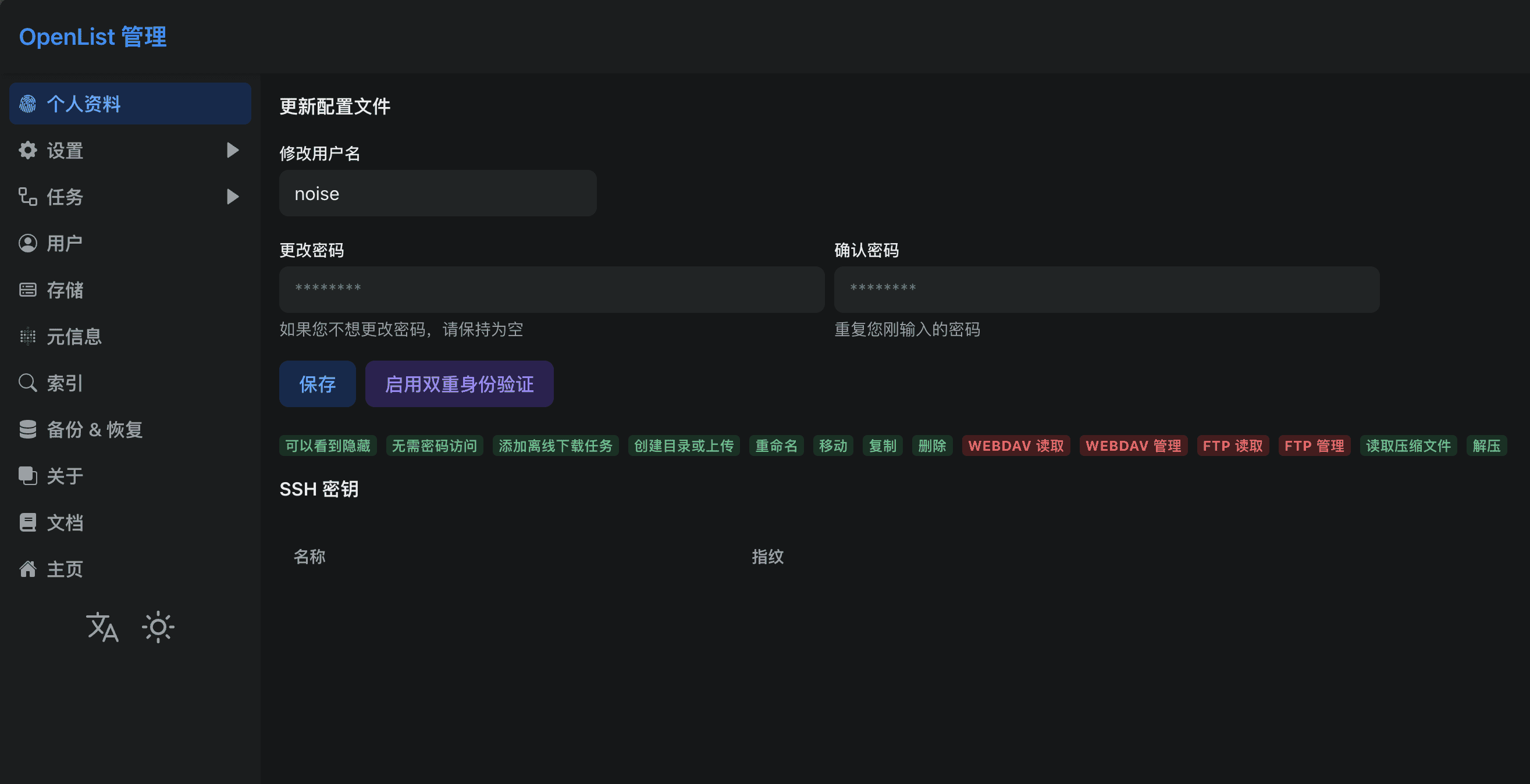Click the gear icon next to 设置

[x=27, y=150]
